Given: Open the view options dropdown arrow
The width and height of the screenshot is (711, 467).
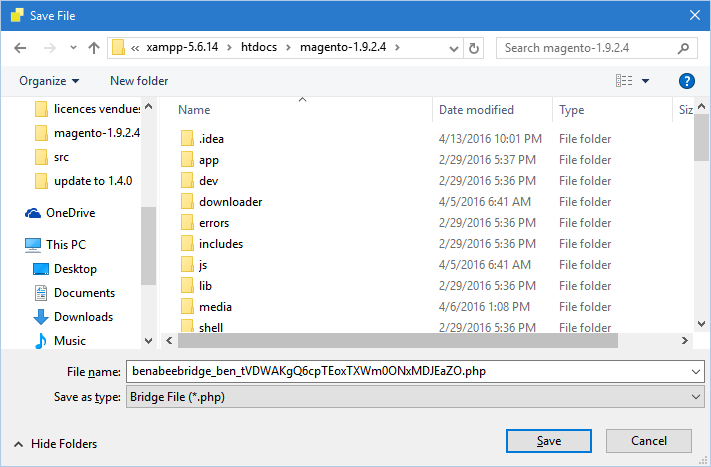Looking at the screenshot, I should [646, 81].
